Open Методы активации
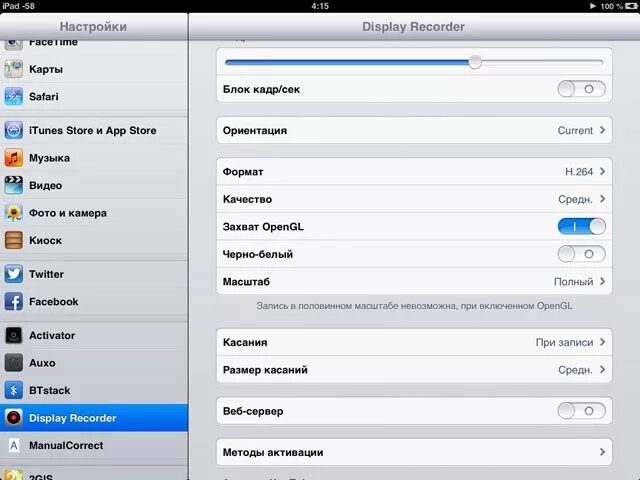The image size is (640, 480). click(x=414, y=452)
